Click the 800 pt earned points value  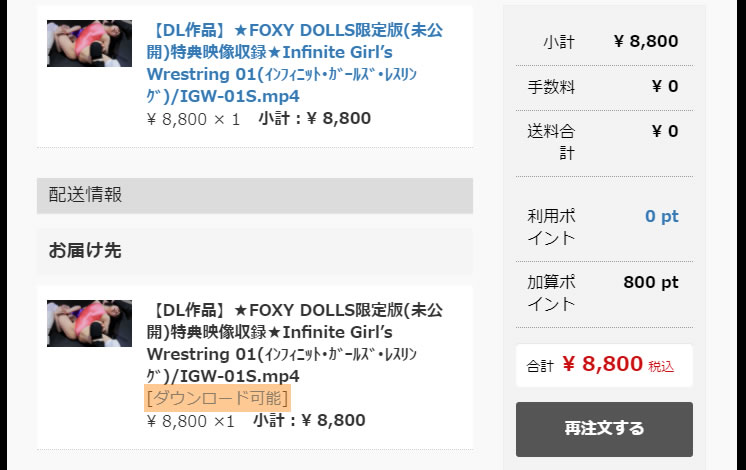click(651, 282)
